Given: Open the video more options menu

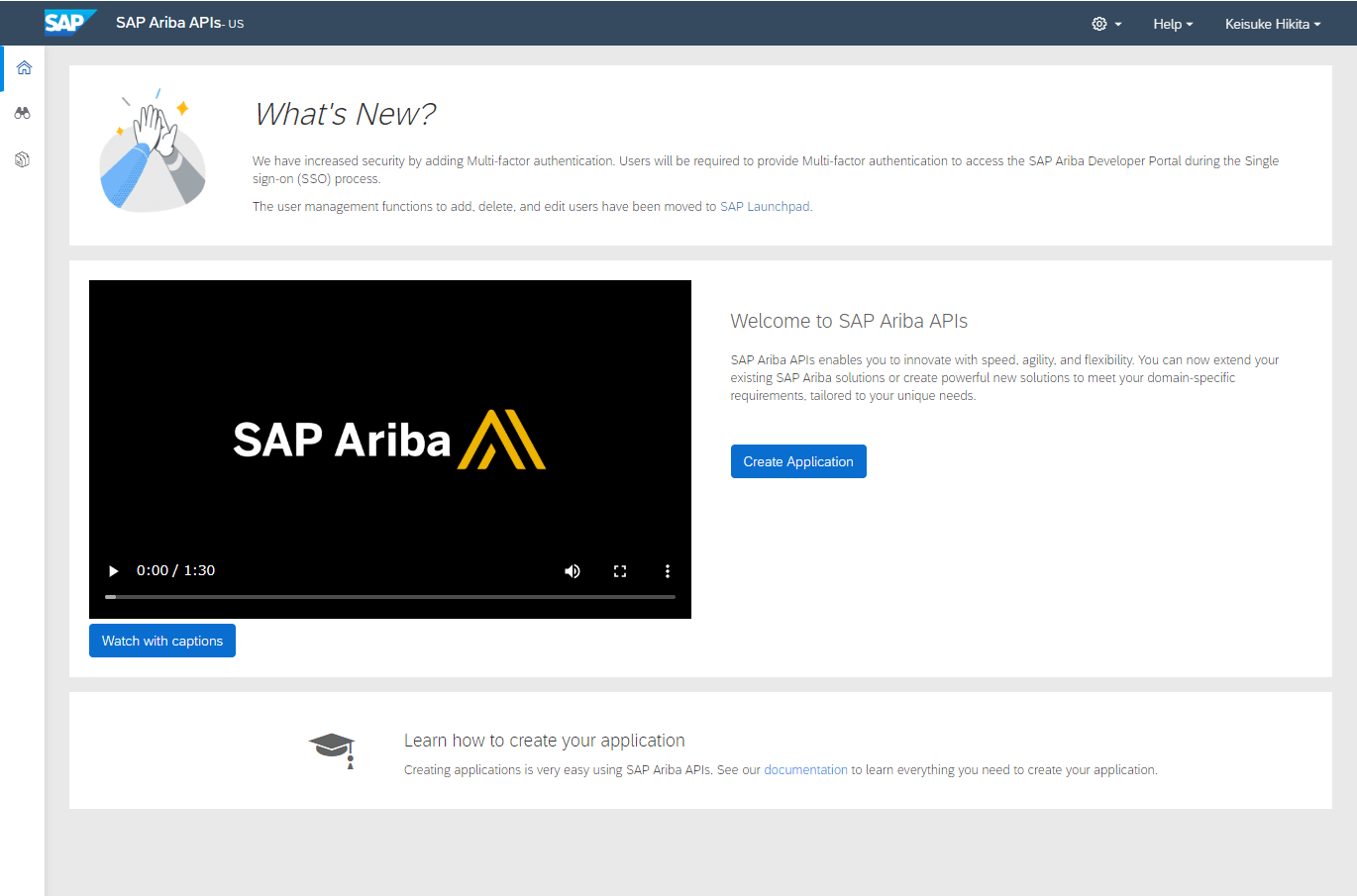Looking at the screenshot, I should click(x=668, y=571).
